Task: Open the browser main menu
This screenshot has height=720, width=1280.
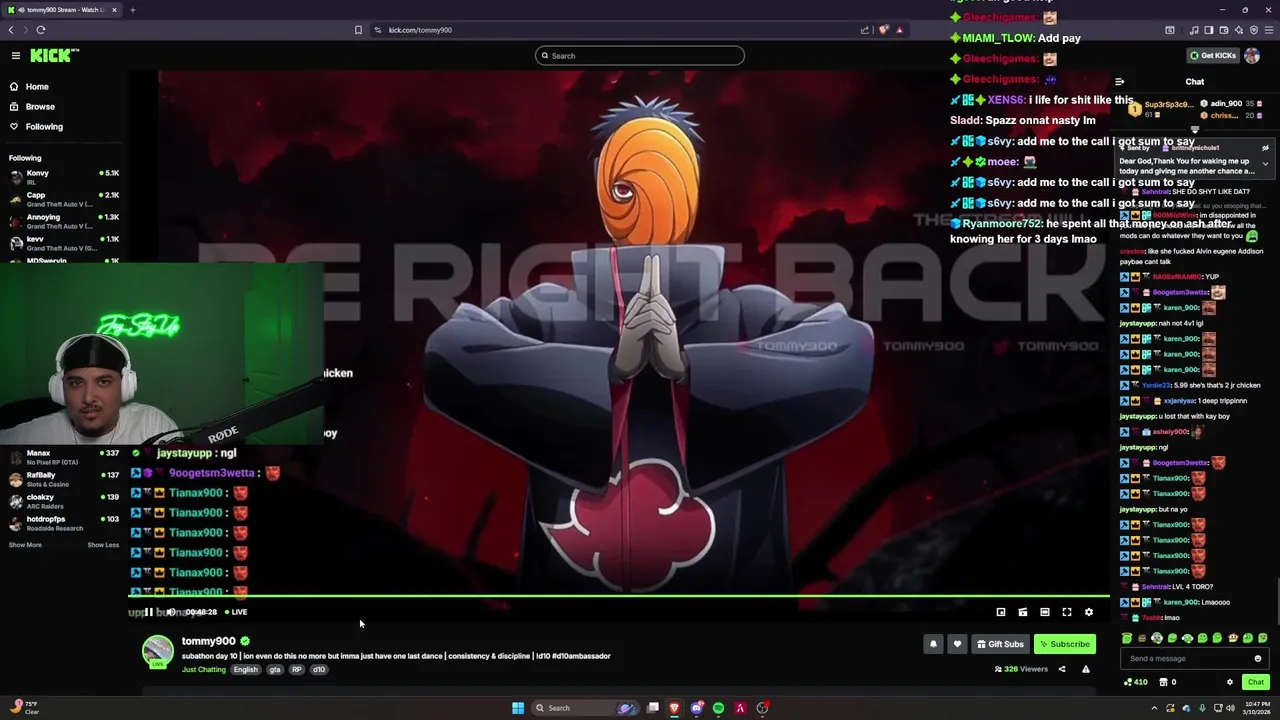Action: [1268, 30]
